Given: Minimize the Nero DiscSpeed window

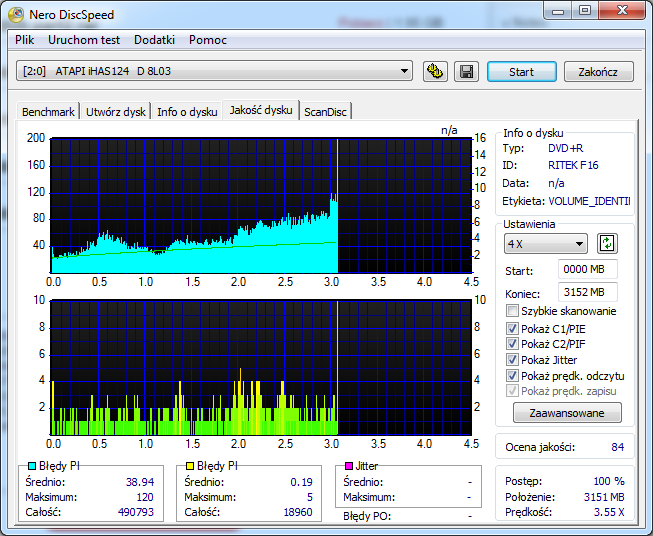Looking at the screenshot, I should click(x=558, y=11).
